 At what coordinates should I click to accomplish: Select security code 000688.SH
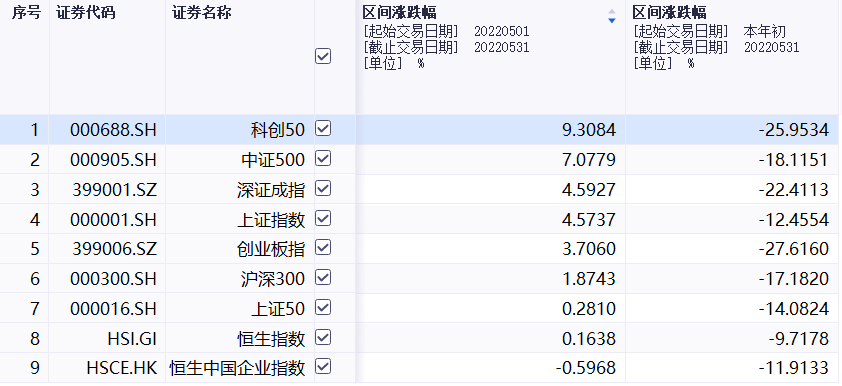pos(113,129)
